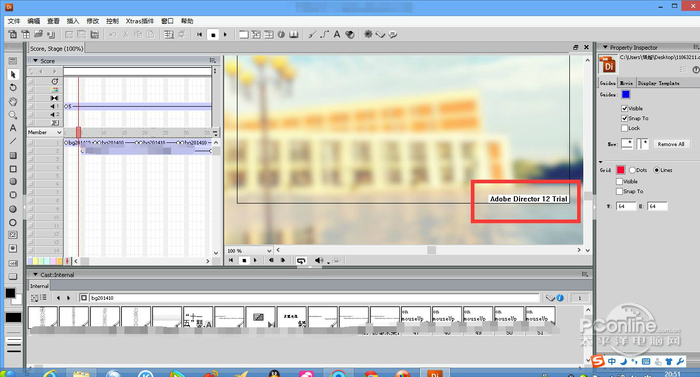Open Xtras插件 menu
Image resolution: width=700 pixels, height=377 pixels.
click(139, 21)
